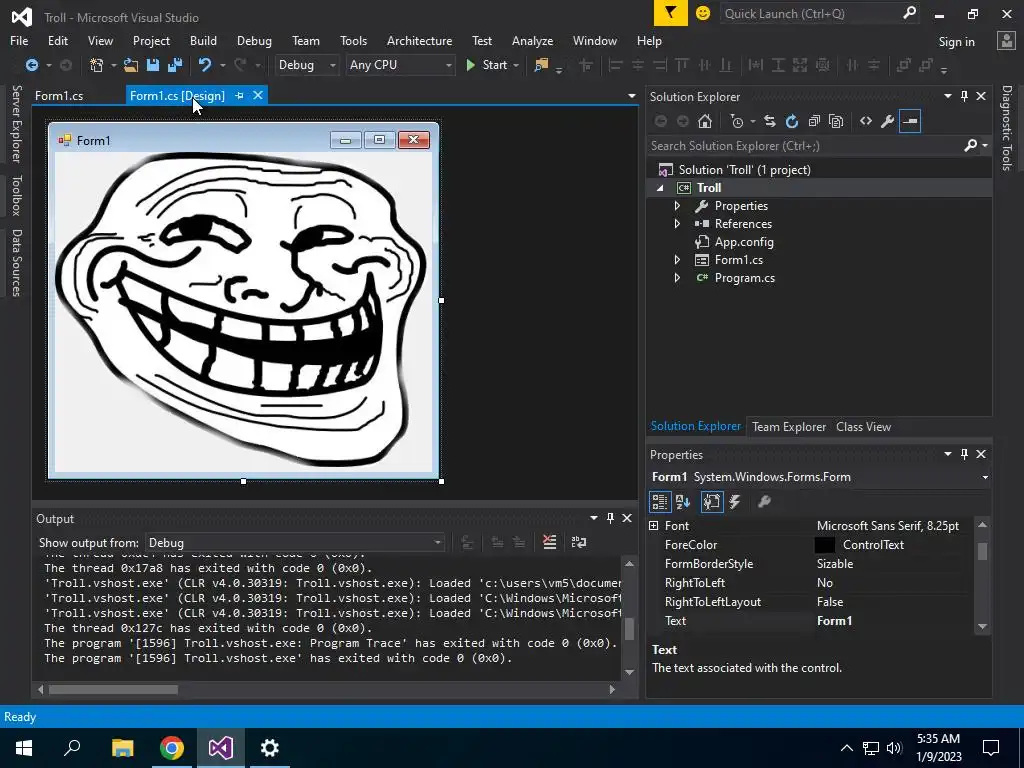This screenshot has height=768, width=1024.
Task: Open the Toolbox side tab
Action: (16, 195)
